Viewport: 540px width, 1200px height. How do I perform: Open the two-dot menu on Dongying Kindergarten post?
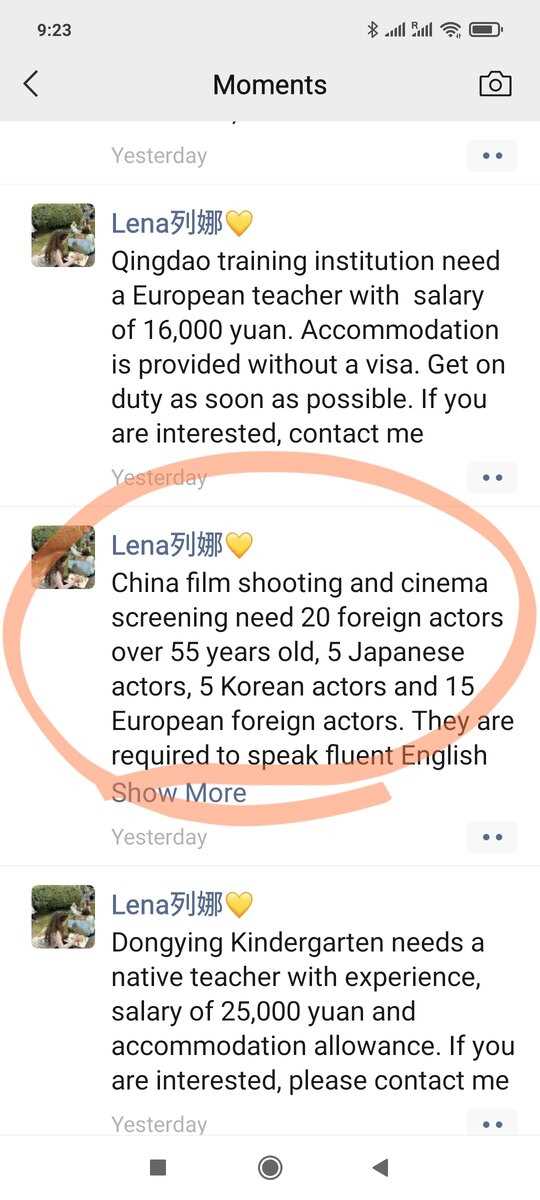pos(492,1124)
